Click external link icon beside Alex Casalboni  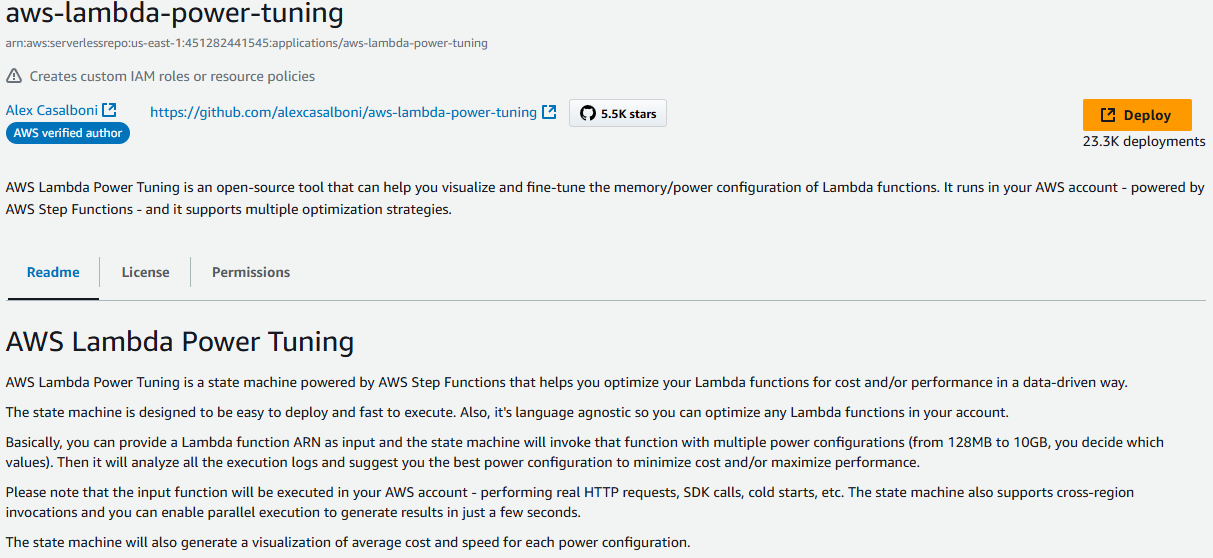(x=110, y=110)
